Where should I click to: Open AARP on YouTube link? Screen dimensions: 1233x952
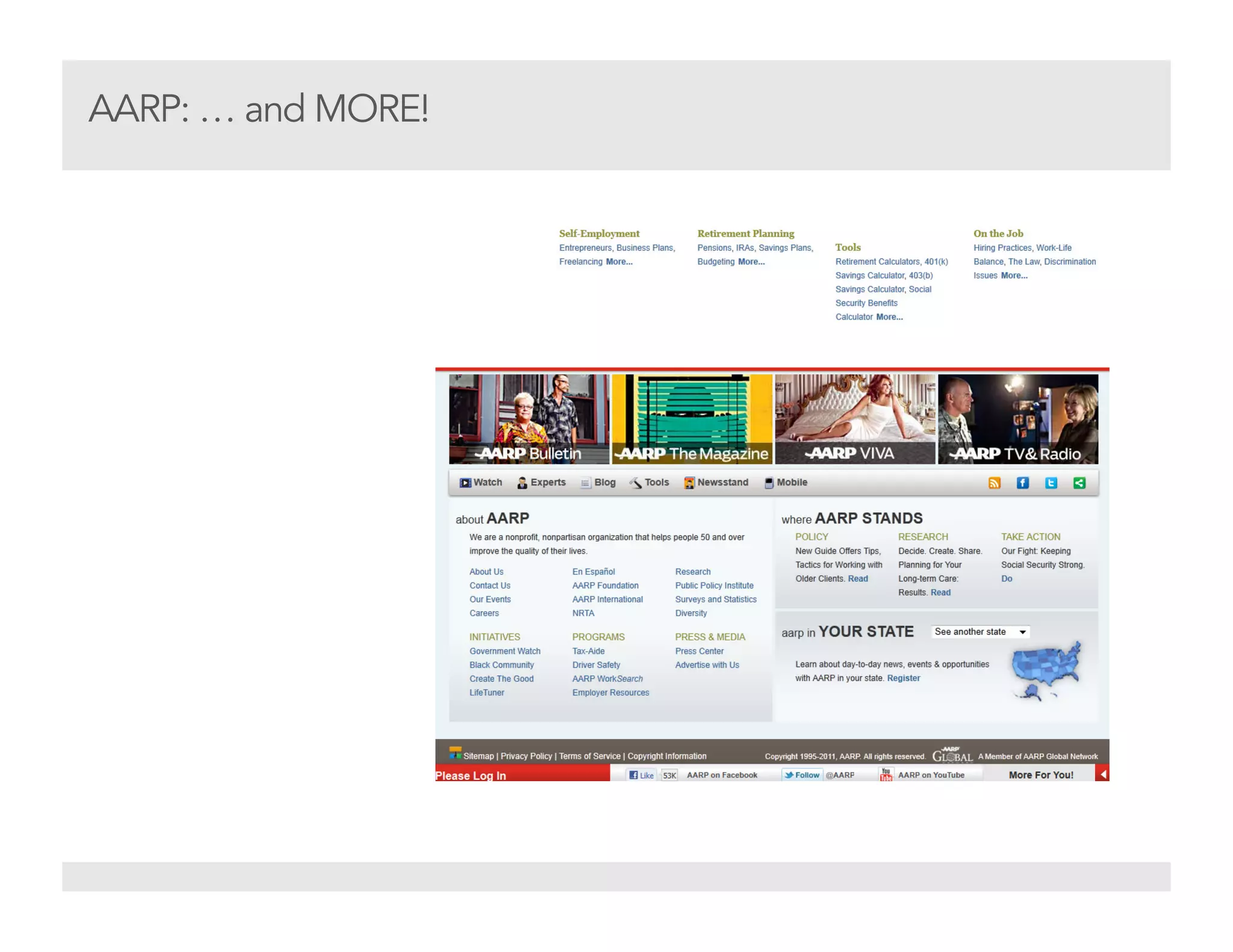tap(930, 775)
